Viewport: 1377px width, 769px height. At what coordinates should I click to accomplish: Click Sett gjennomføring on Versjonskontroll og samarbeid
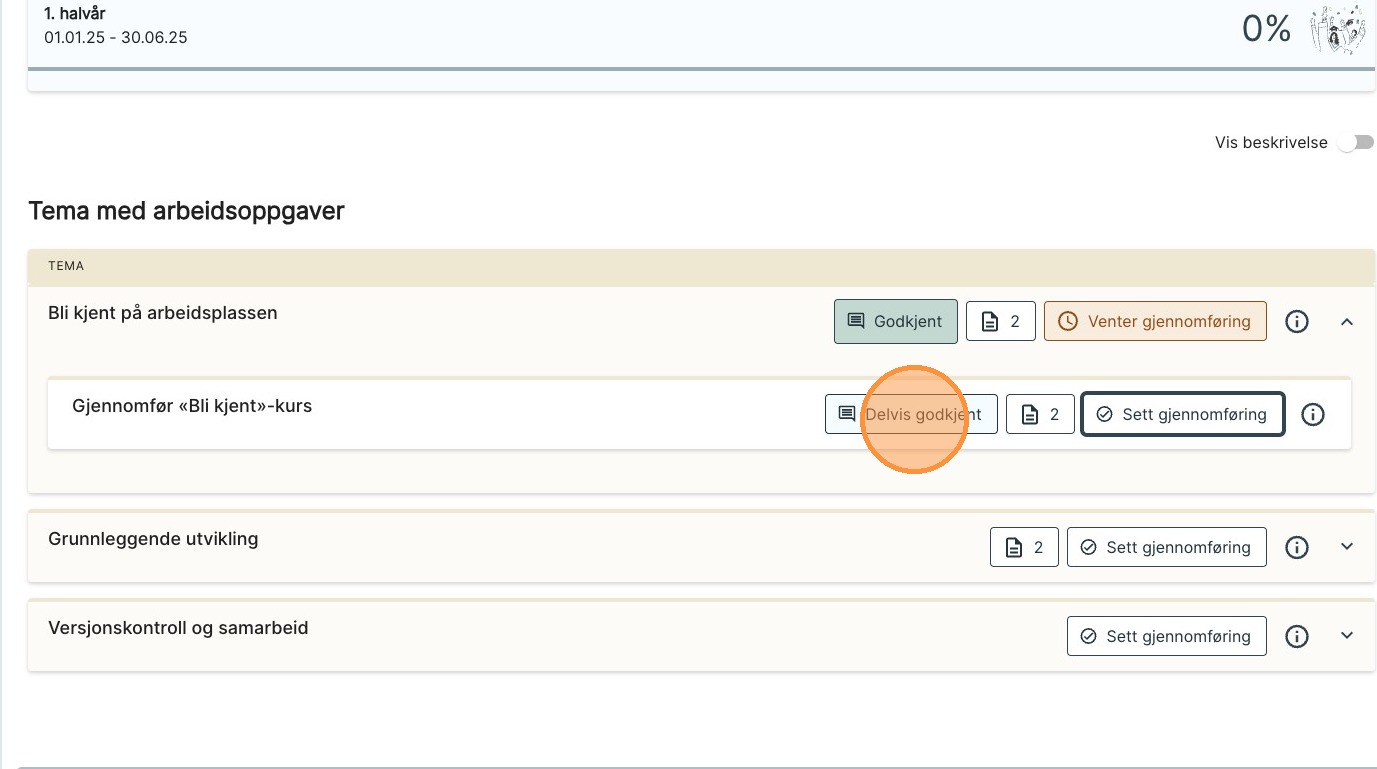point(1166,636)
